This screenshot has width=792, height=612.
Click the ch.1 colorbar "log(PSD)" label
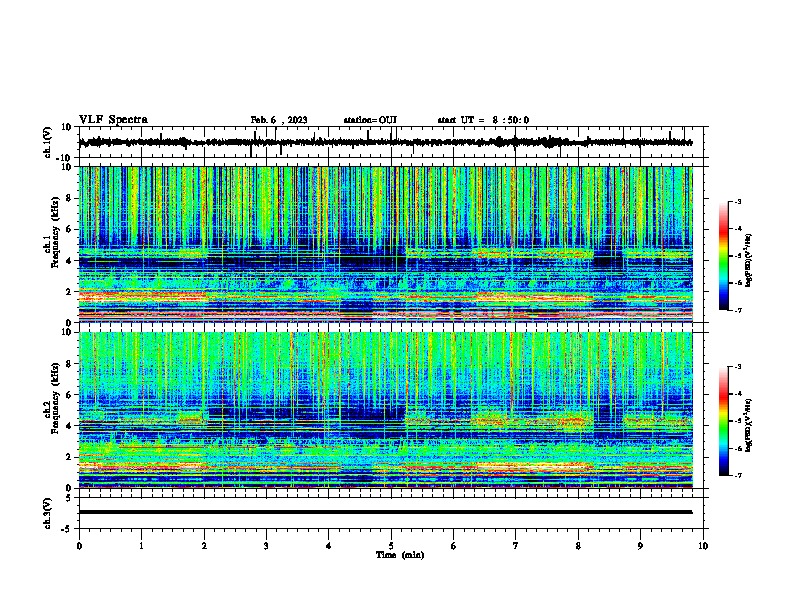click(749, 261)
